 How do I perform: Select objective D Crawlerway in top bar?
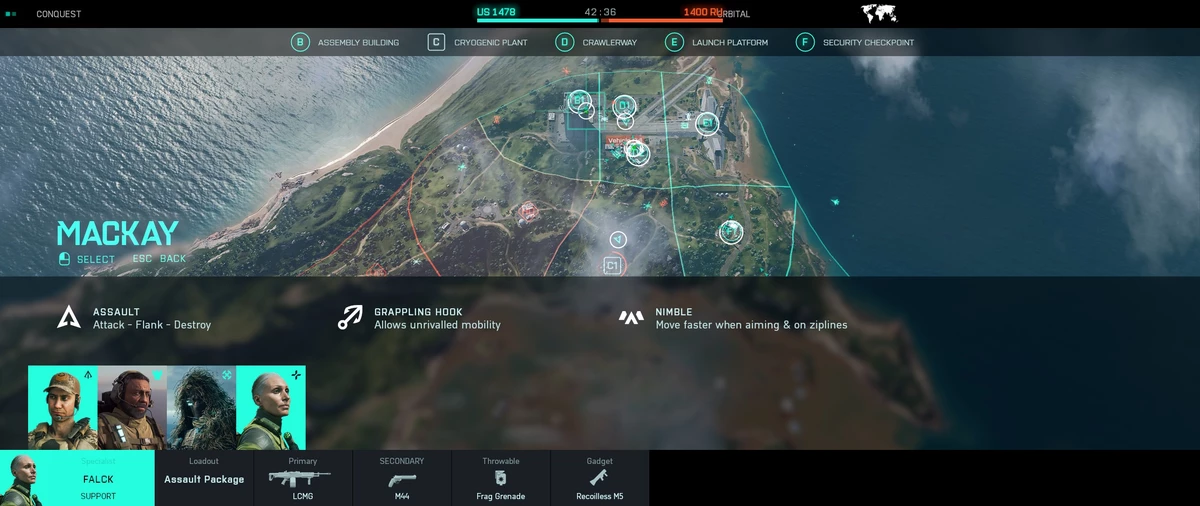597,42
